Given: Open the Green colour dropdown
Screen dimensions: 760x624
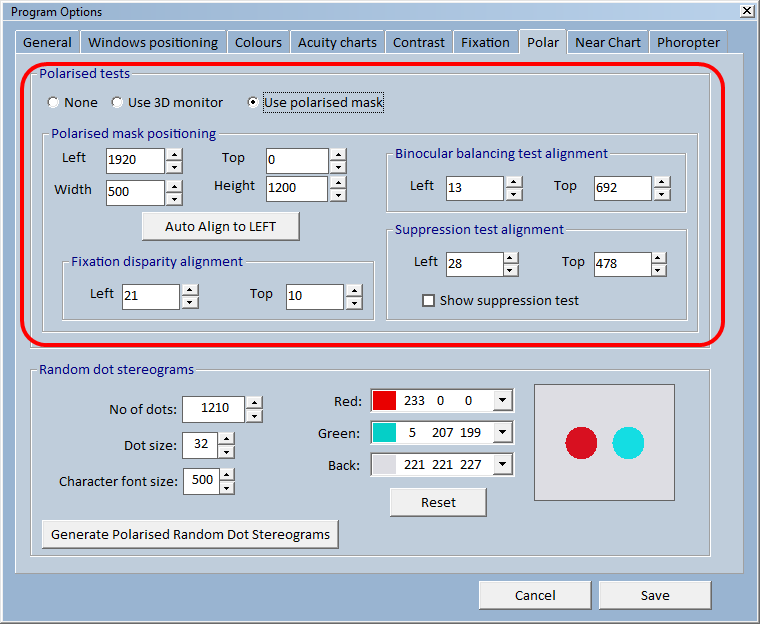Looking at the screenshot, I should 503,432.
